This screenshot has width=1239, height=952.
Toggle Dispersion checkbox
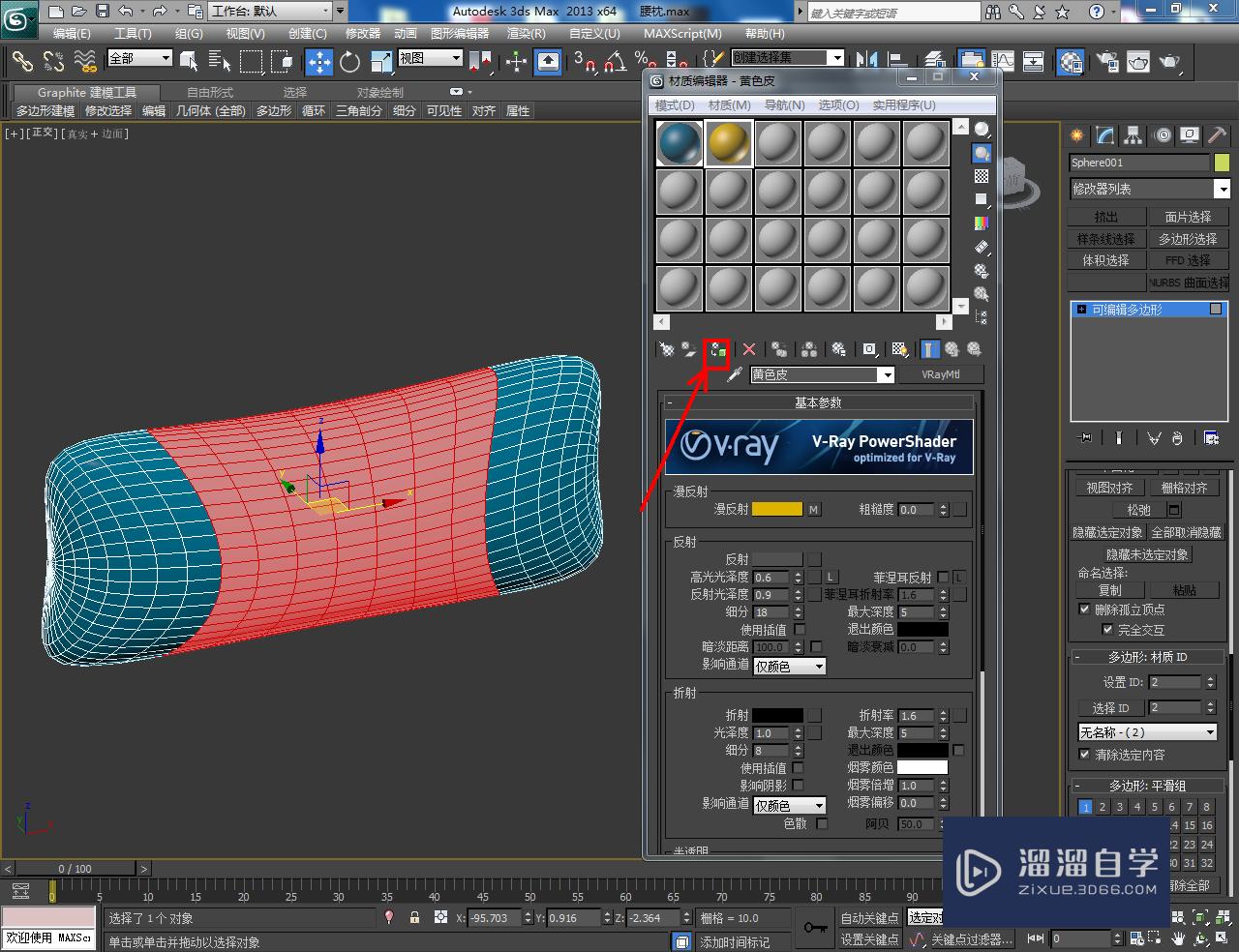coord(822,823)
